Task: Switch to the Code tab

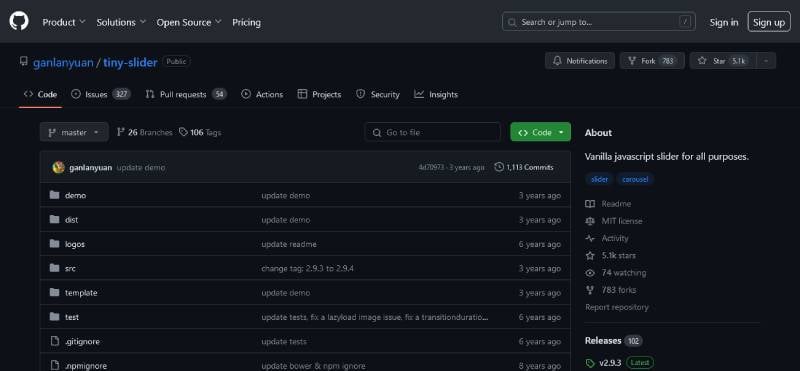Action: [40, 94]
